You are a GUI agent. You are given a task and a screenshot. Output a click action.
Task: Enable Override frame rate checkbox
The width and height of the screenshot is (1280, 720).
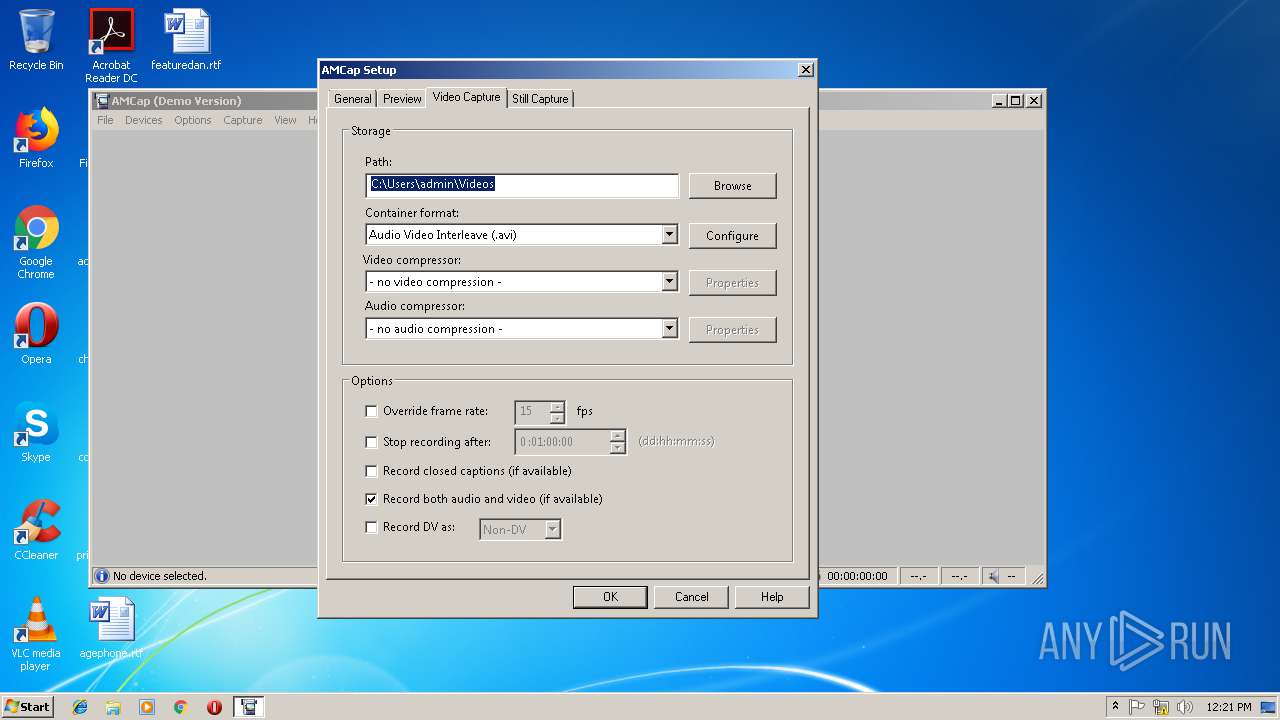point(372,411)
